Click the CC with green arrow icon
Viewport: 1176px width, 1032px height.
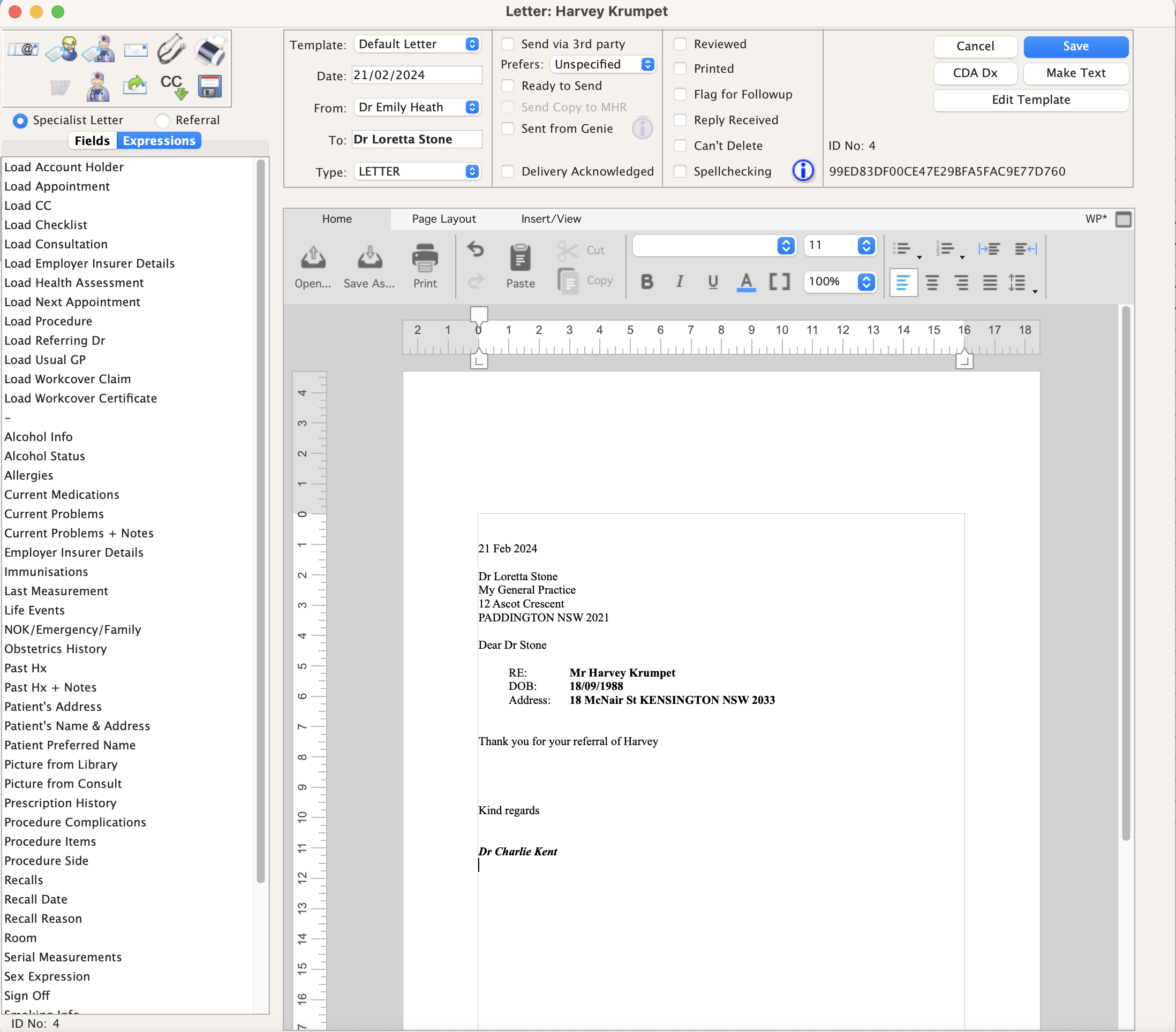[x=172, y=85]
